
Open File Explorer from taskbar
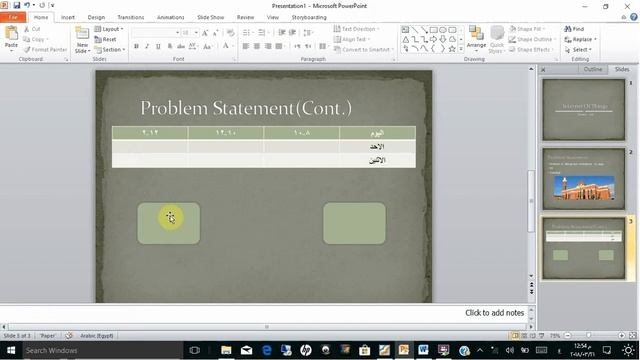pyautogui.click(x=226, y=350)
